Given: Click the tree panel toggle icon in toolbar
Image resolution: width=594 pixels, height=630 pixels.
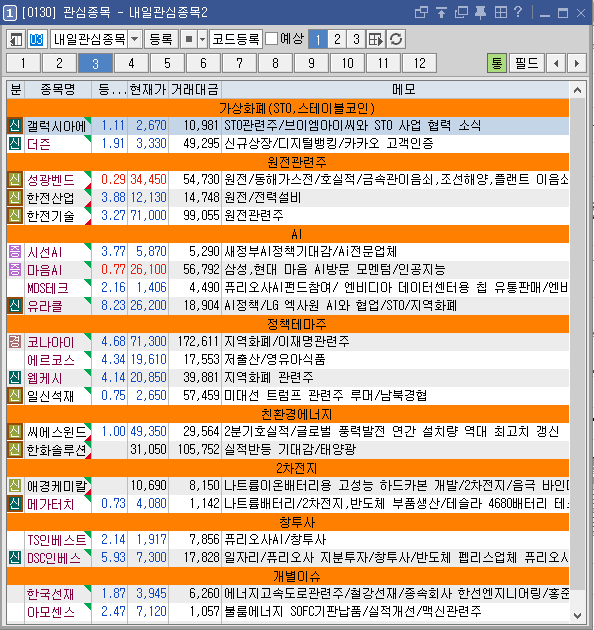Looking at the screenshot, I should [x=16, y=39].
